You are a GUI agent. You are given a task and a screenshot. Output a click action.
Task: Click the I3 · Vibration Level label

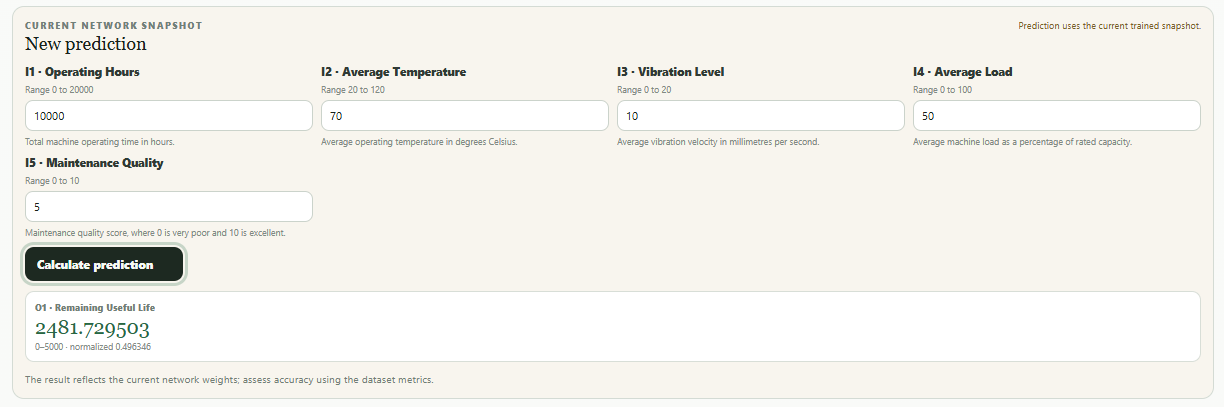click(670, 72)
